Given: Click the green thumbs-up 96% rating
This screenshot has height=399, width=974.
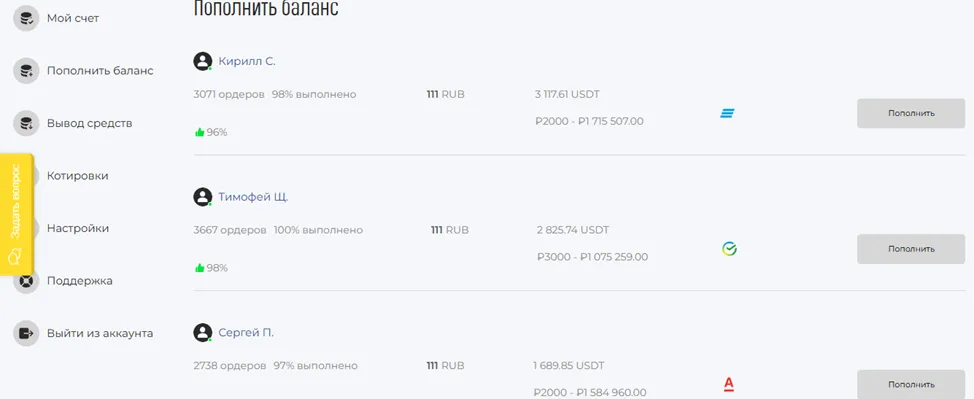Looking at the screenshot, I should pyautogui.click(x=211, y=132).
